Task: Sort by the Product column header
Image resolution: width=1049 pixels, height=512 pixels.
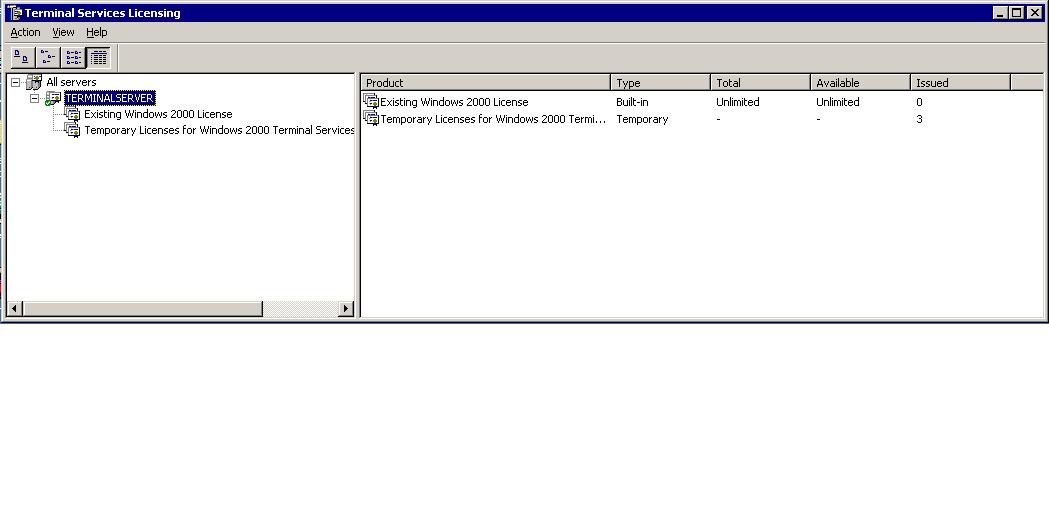Action: coord(486,83)
